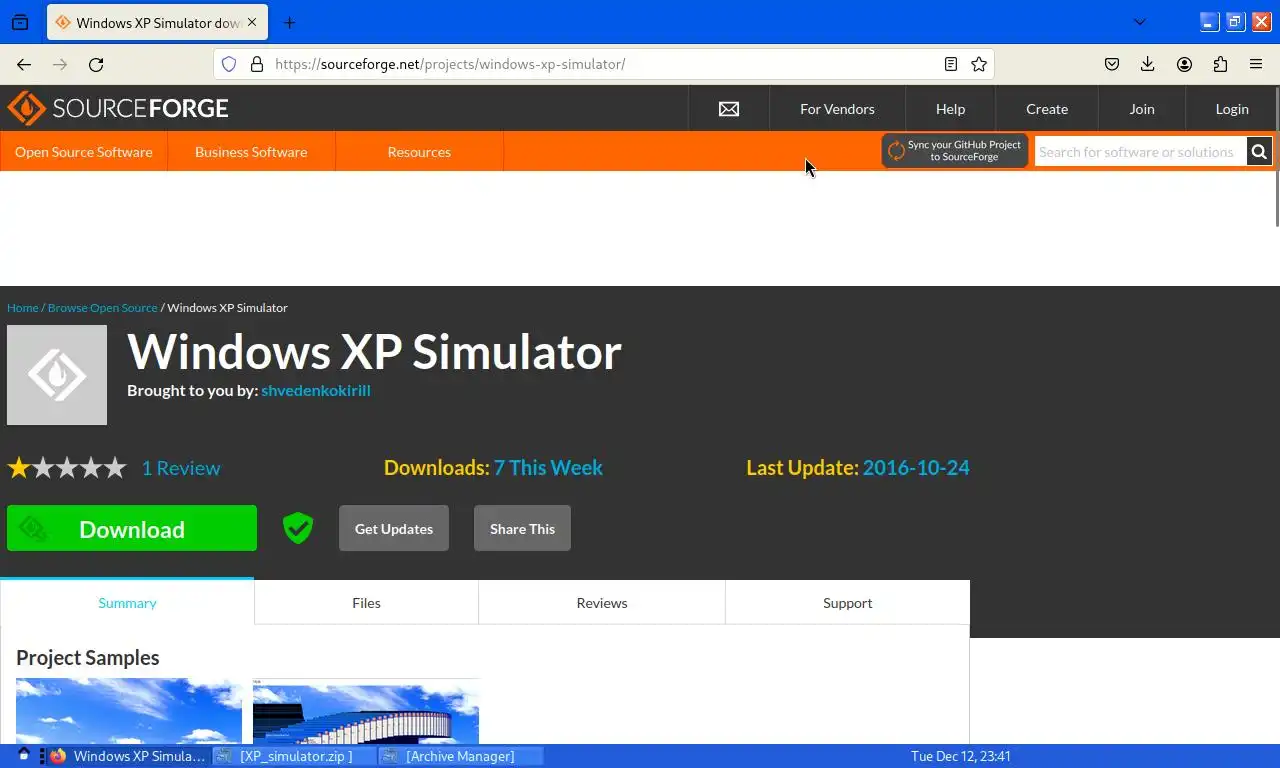Open the Help header item
Viewport: 1280px width, 768px height.
pyautogui.click(x=950, y=109)
